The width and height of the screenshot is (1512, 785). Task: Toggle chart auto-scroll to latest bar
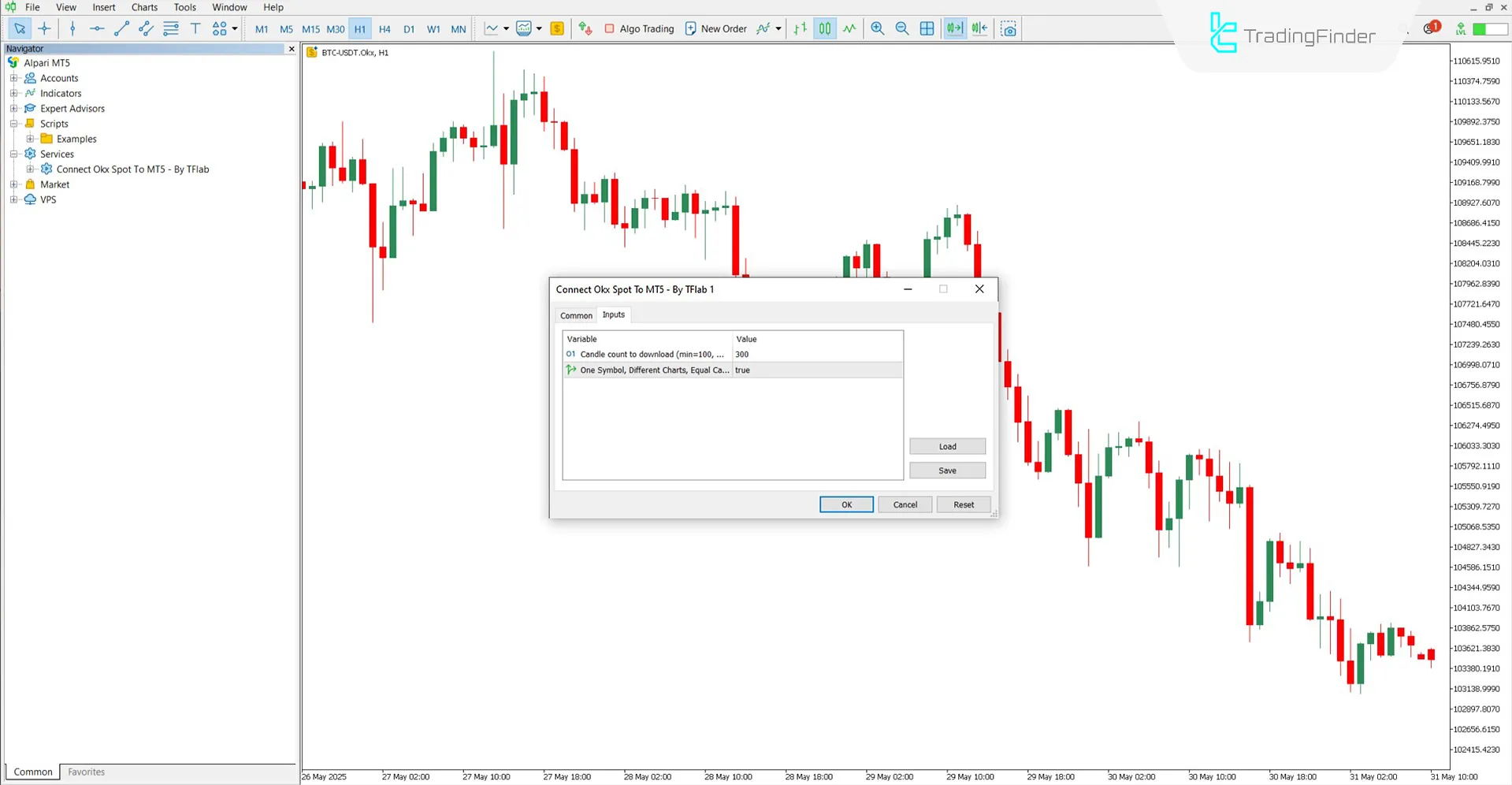pos(954,28)
